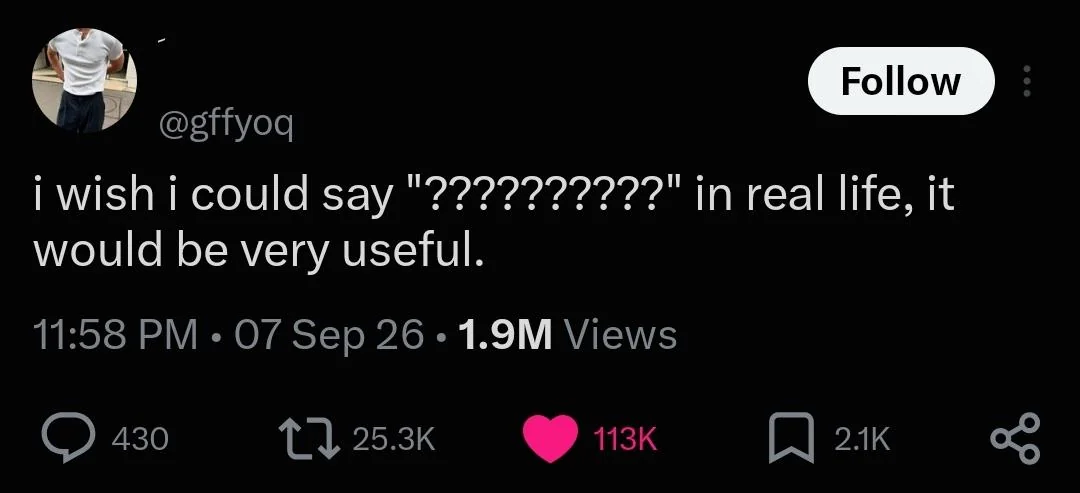The image size is (1080, 493).
Task: Open the share icon at the row end
Action: [1015, 438]
